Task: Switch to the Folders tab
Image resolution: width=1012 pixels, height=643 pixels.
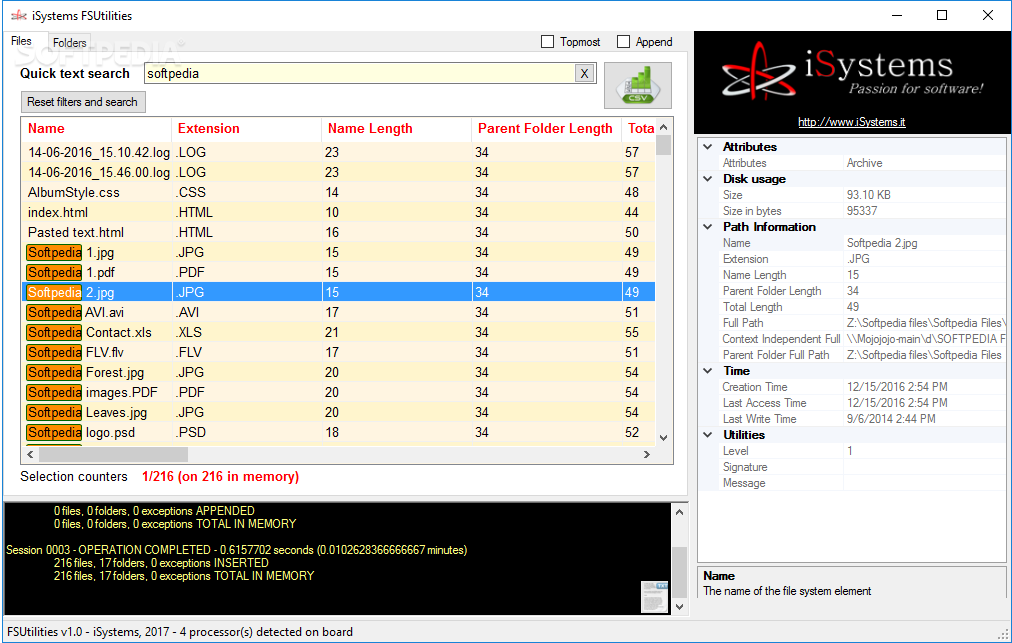Action: pyautogui.click(x=69, y=43)
